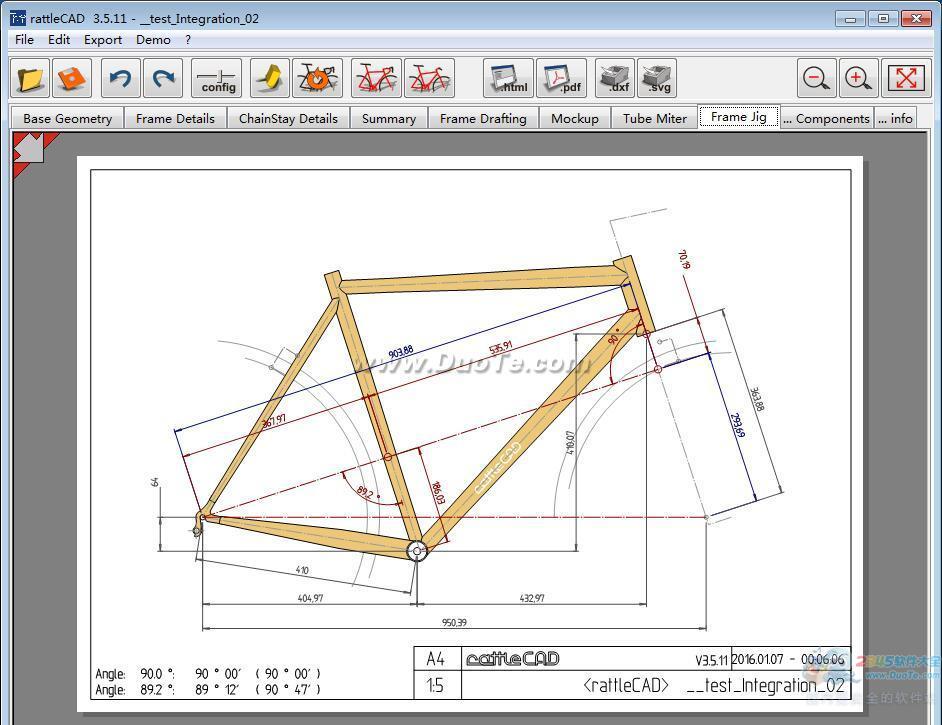Export drawing as .svg
Viewport: 942px width, 725px height.
[657, 78]
